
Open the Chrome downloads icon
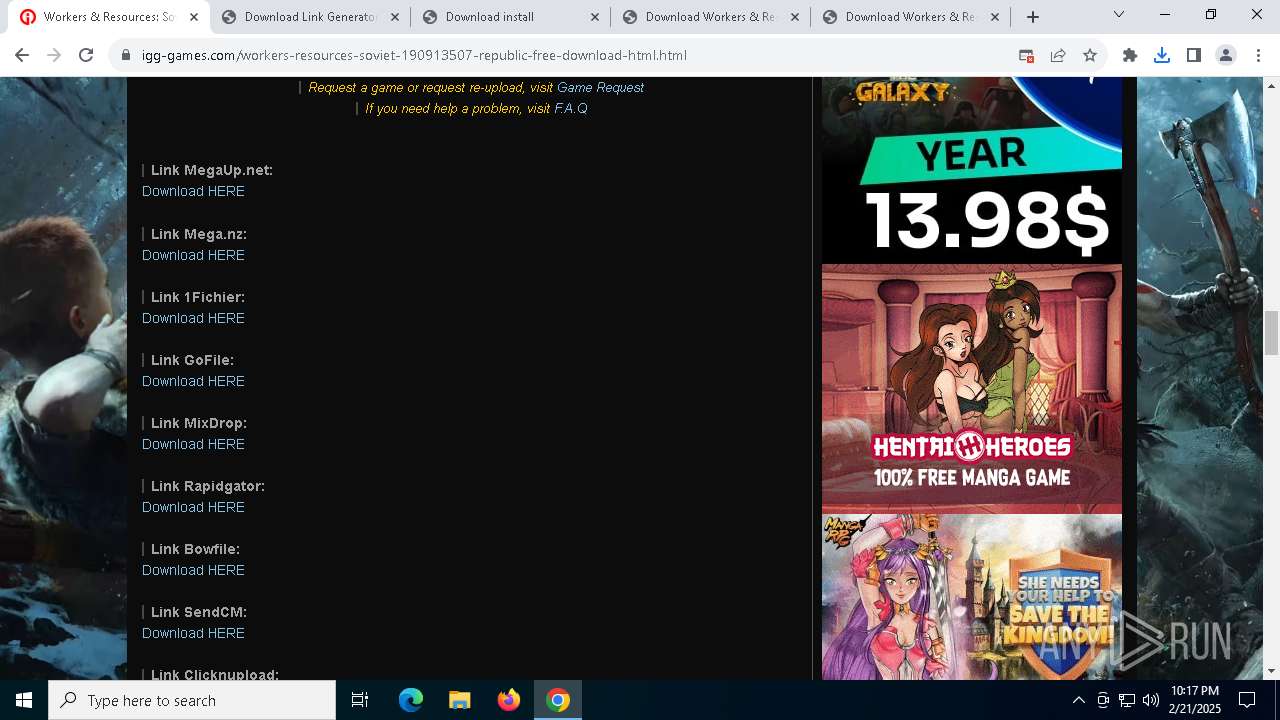point(1162,55)
